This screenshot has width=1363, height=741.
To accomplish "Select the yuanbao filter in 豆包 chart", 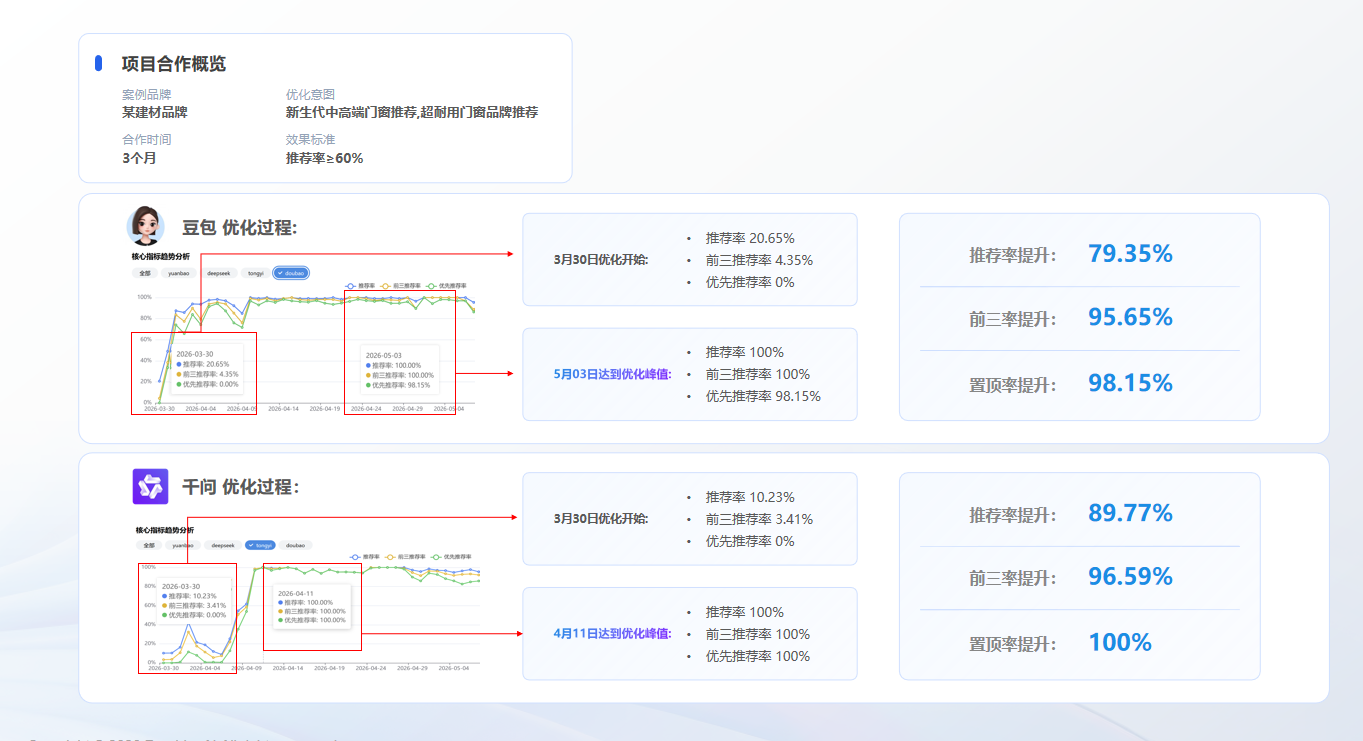I will 179,272.
